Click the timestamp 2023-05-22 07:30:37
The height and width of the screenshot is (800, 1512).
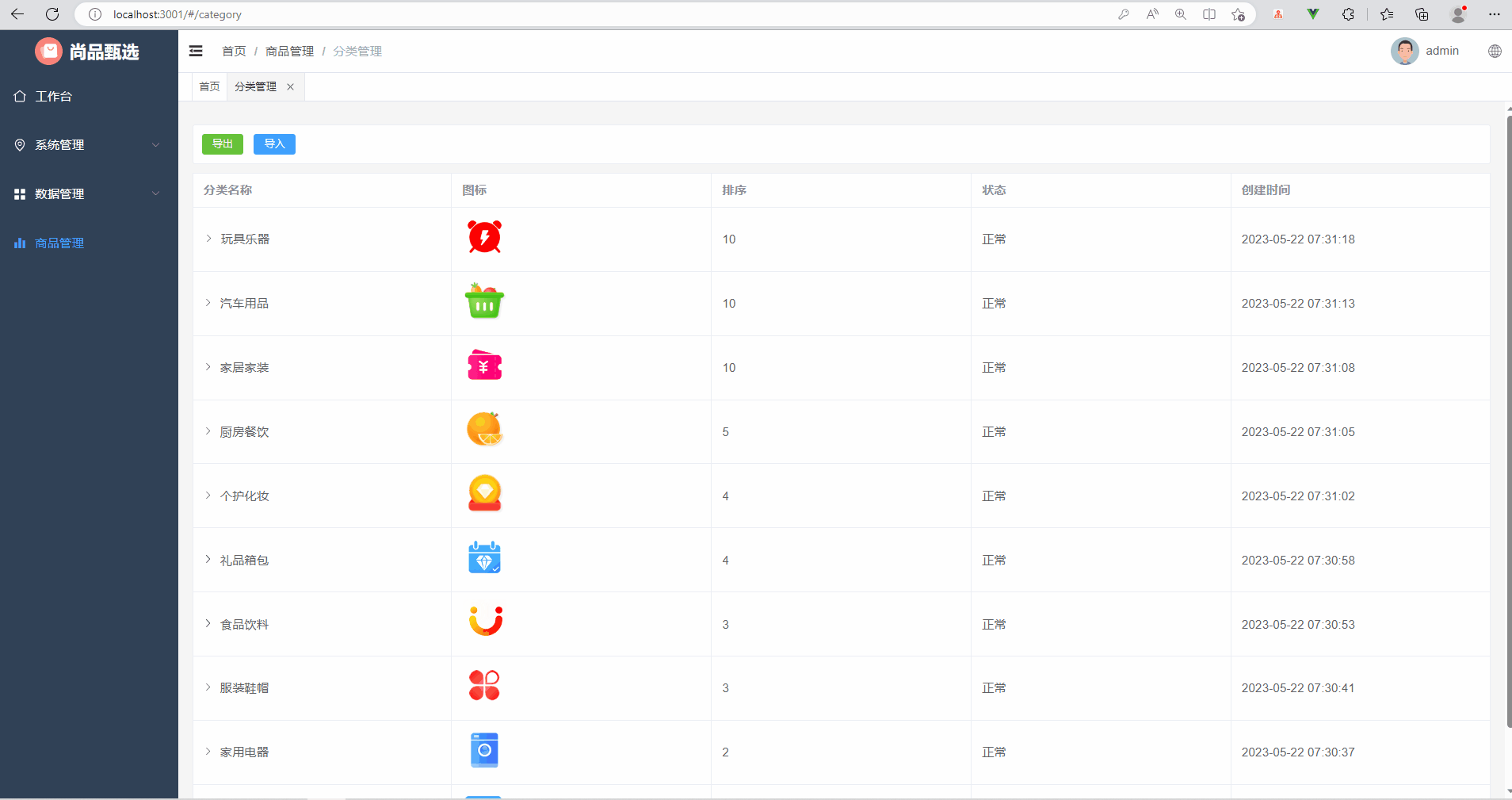[x=1298, y=752]
